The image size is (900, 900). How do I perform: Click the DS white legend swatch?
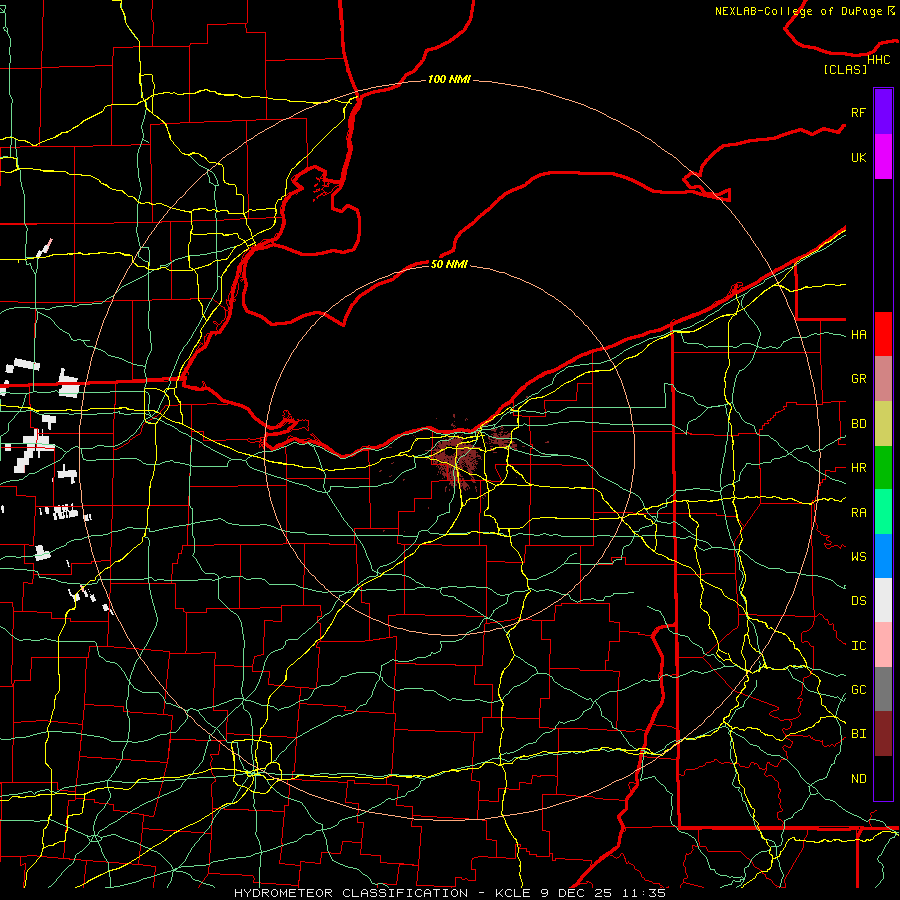click(x=883, y=600)
